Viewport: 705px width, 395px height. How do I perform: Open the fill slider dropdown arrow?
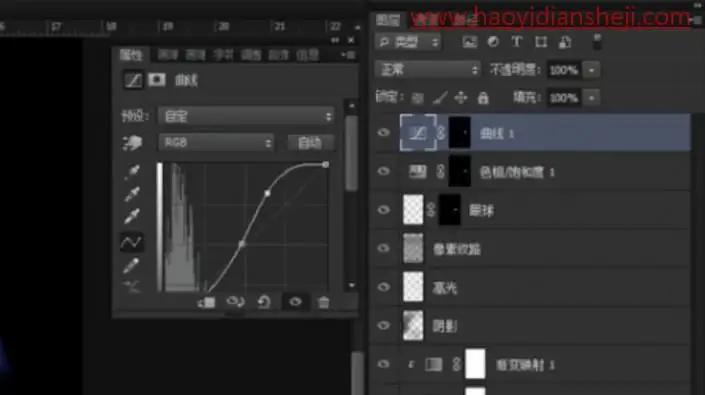(x=591, y=98)
